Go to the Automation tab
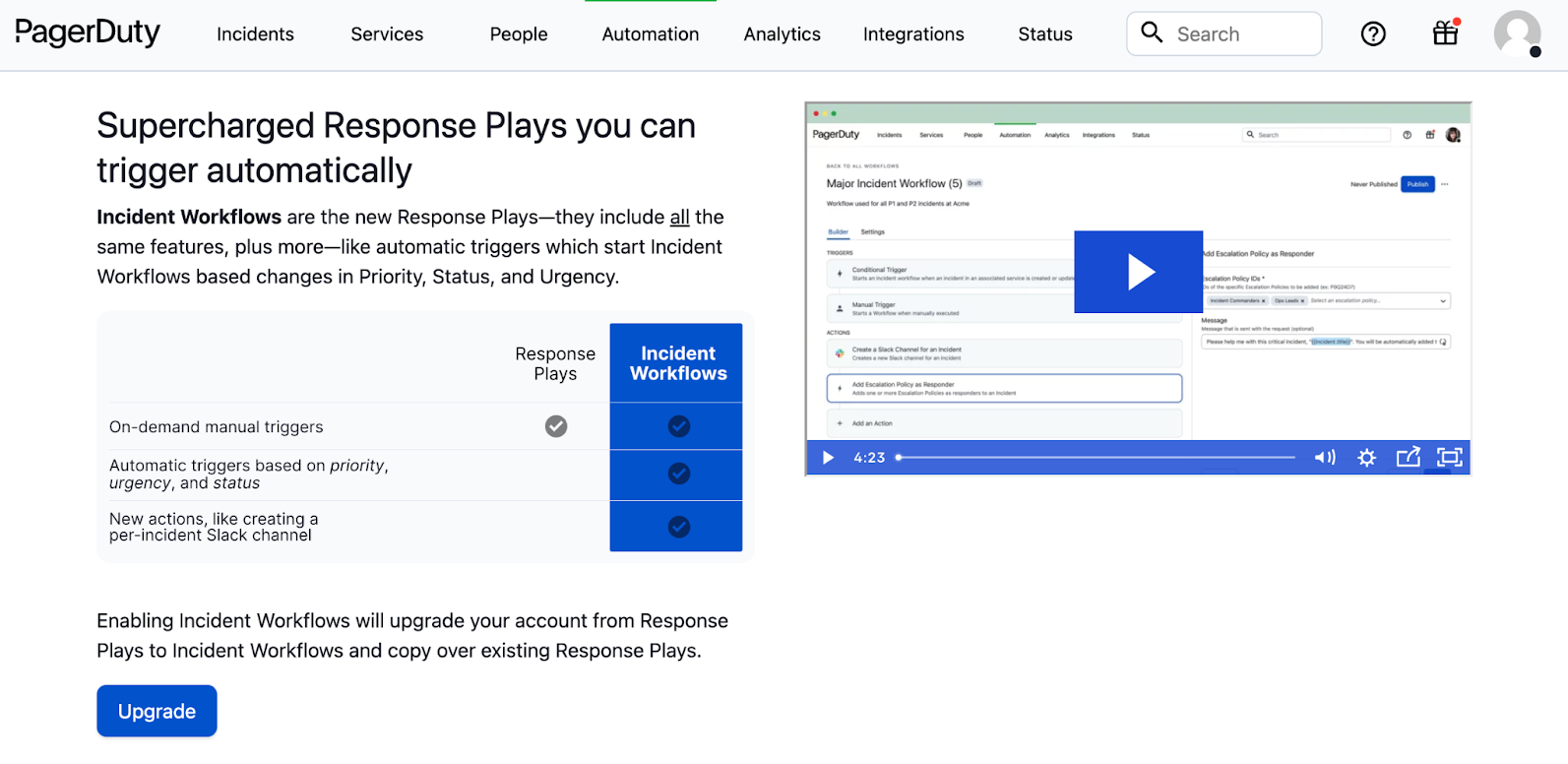1568x764 pixels. (x=650, y=34)
